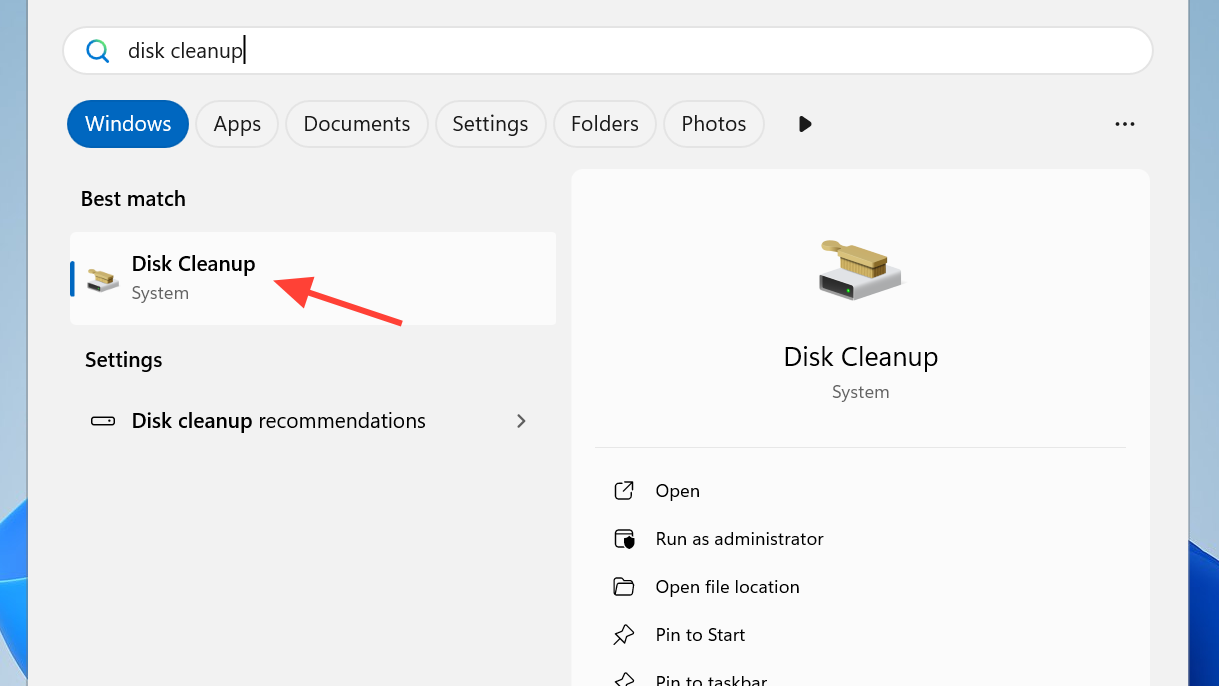
Task: Select the Windows filter tab
Action: pyautogui.click(x=128, y=124)
